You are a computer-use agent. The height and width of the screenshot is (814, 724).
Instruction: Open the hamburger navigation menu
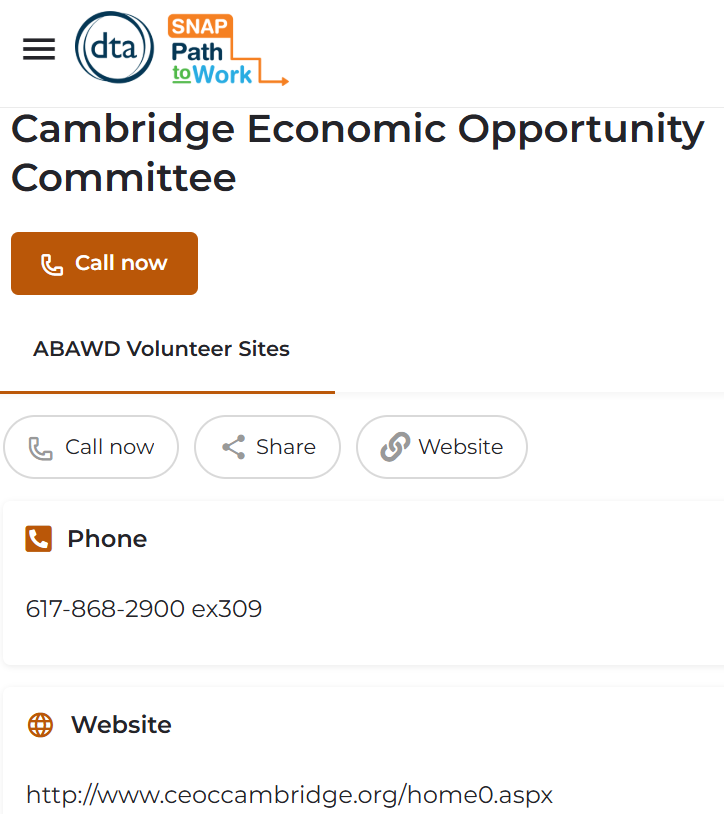coord(39,49)
